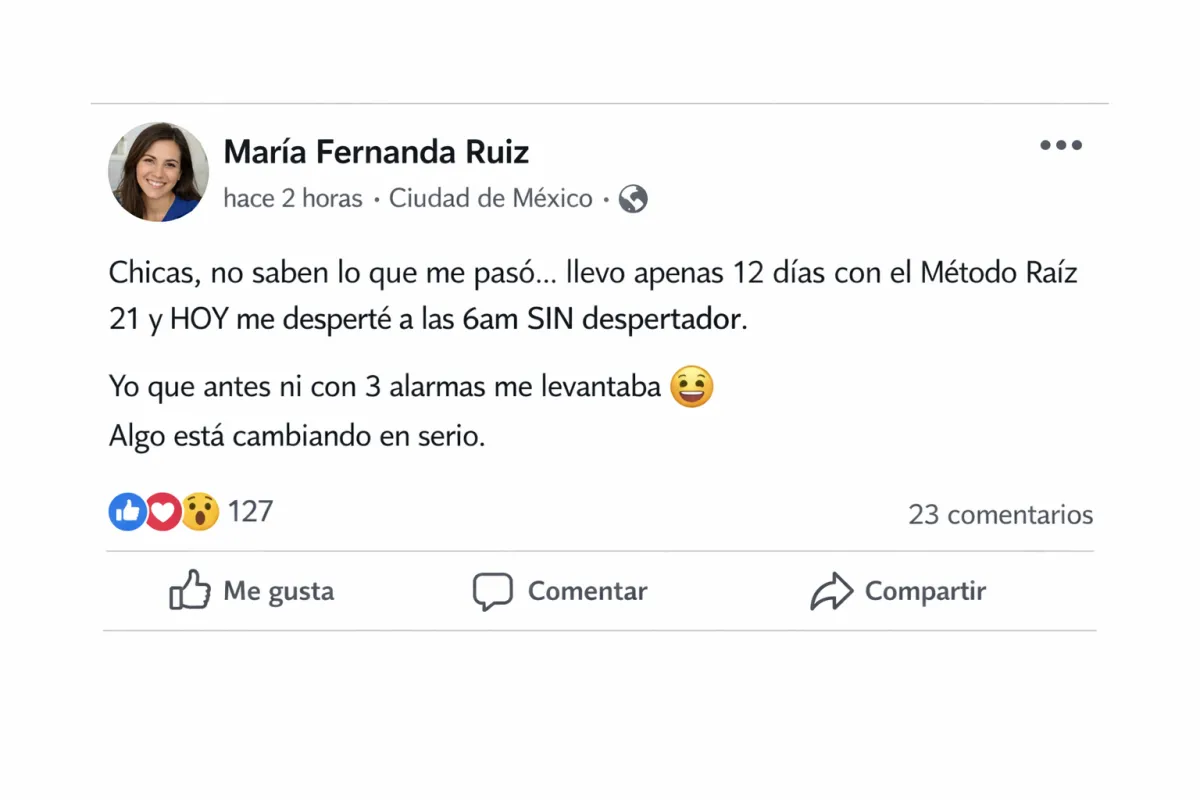Click the globe public privacy icon
Screen dimensions: 1200x800
click(633, 199)
